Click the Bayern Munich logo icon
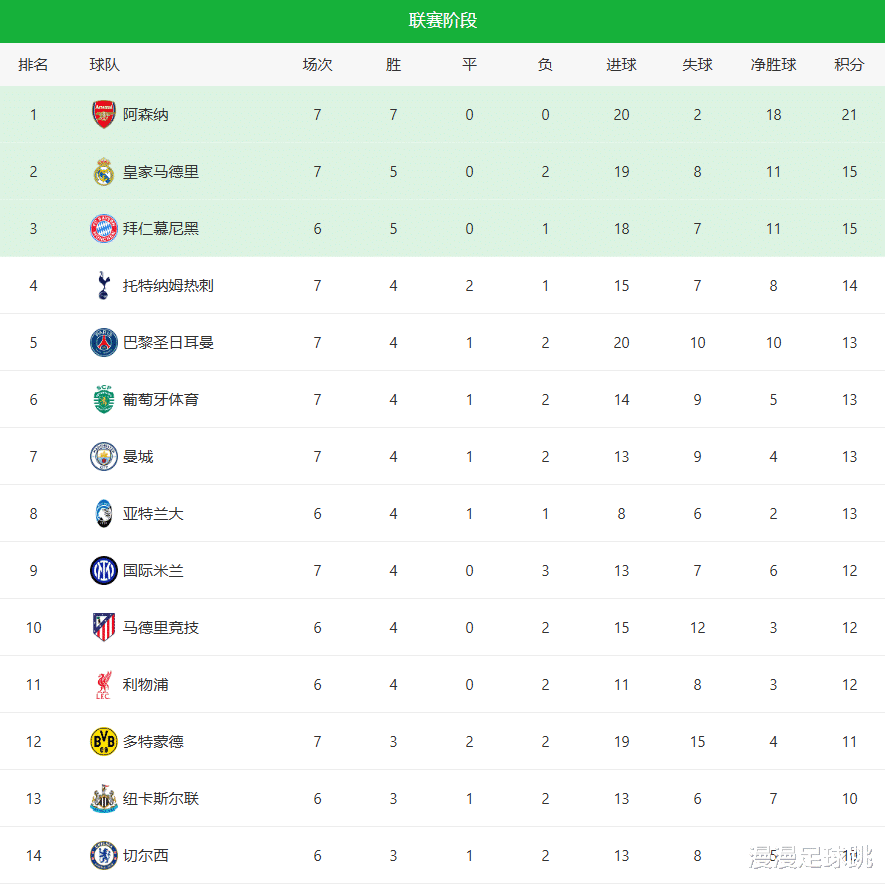The image size is (885, 886). (103, 228)
